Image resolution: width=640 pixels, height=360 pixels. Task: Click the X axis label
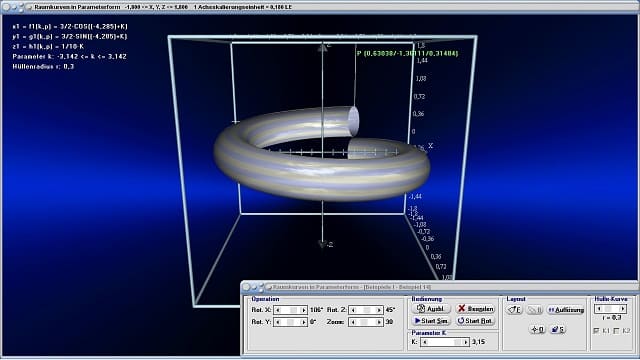coord(430,146)
